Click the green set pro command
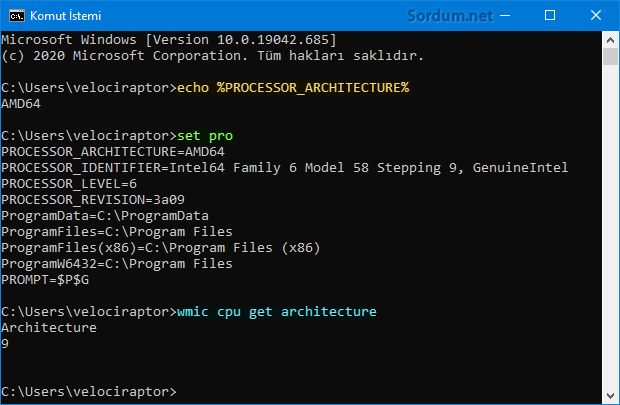Image resolution: width=620 pixels, height=405 pixels. 205,136
